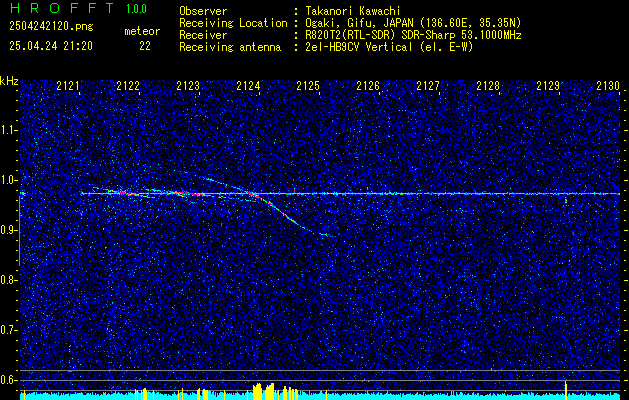Viewport: 629px width, 400px height.
Task: Click time marker 2129
Action: (548, 86)
